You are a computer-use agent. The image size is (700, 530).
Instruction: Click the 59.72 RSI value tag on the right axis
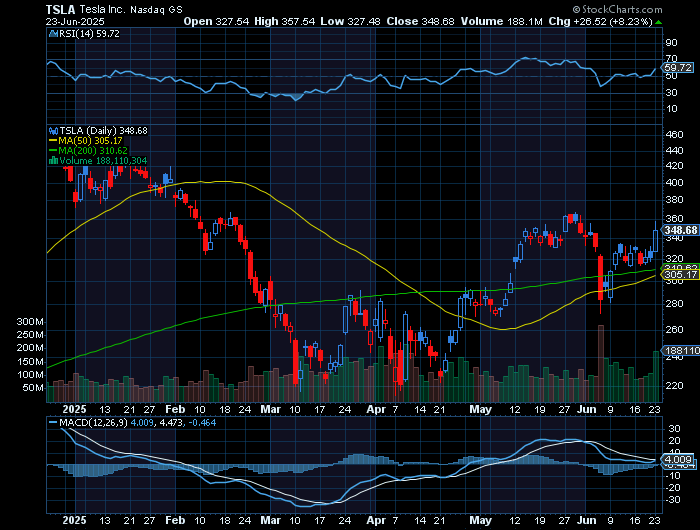[x=678, y=67]
